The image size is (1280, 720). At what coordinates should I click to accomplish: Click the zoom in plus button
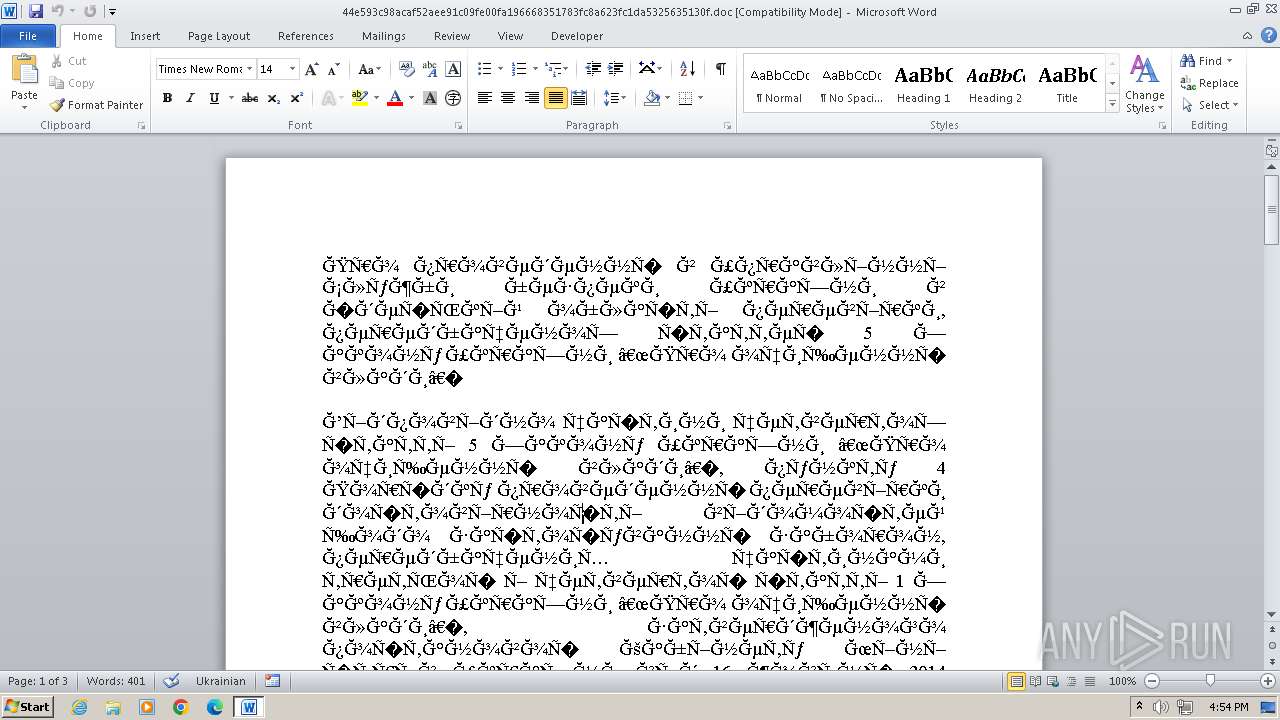click(1269, 681)
